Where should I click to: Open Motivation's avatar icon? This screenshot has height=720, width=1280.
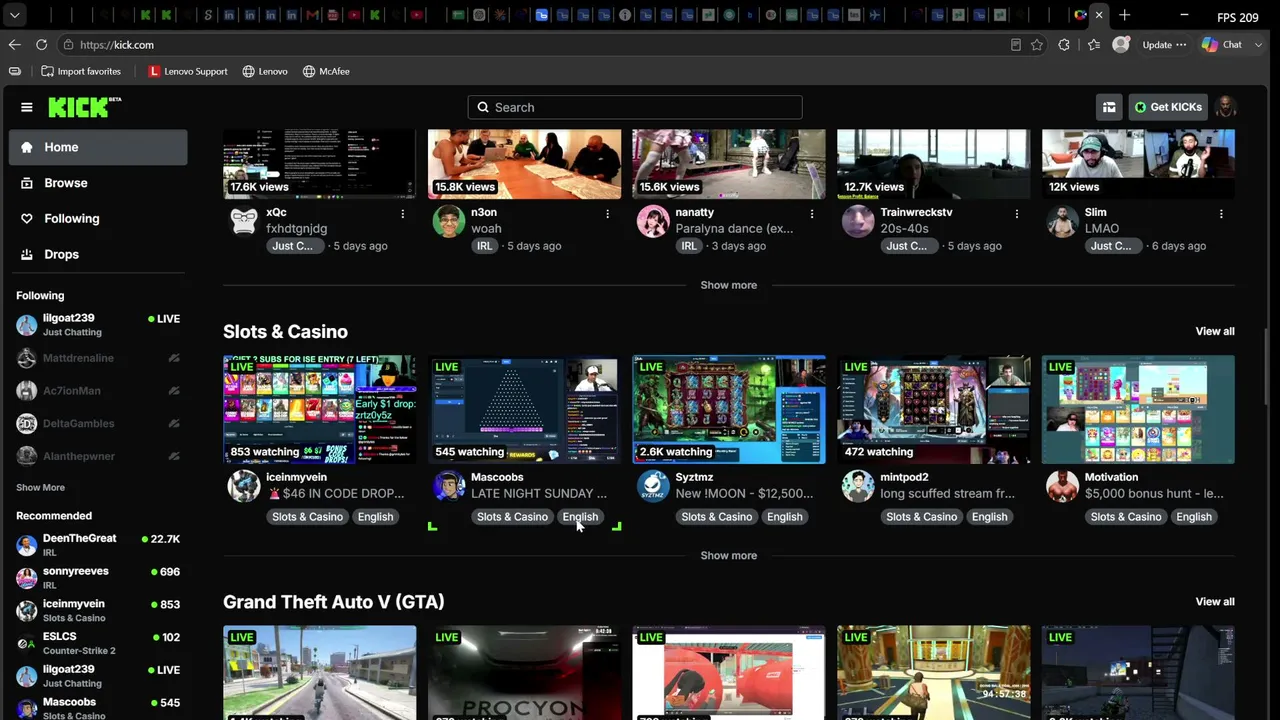[1062, 486]
